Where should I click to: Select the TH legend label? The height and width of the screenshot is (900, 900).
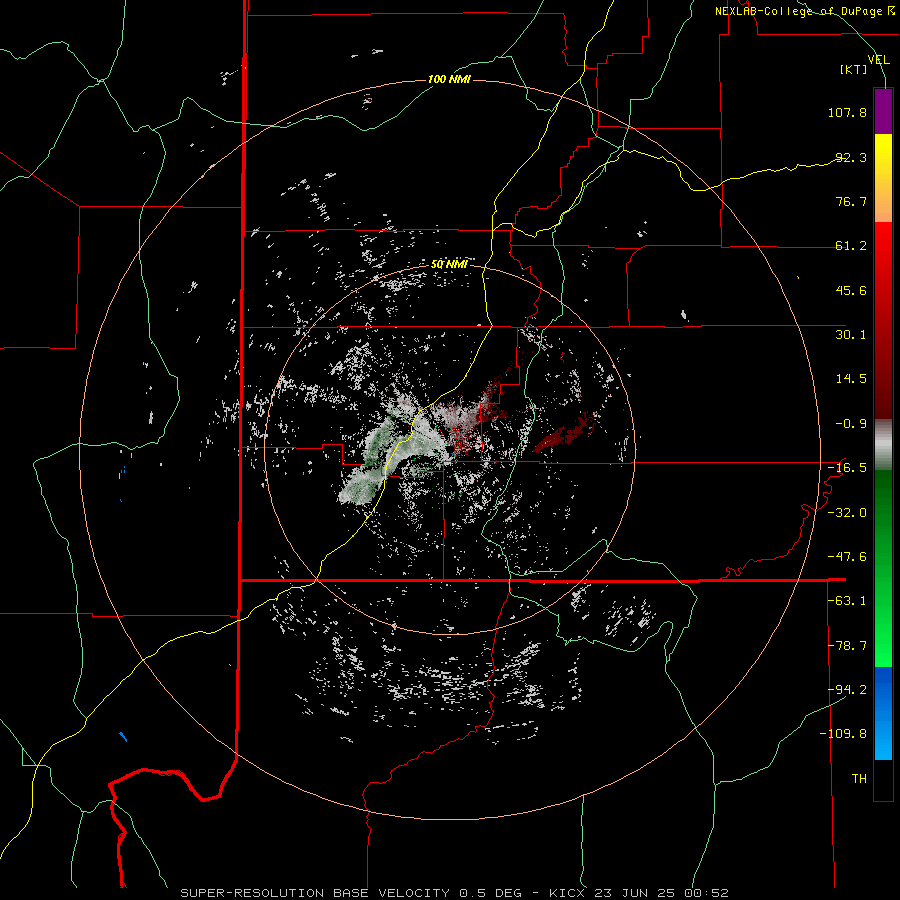(859, 779)
